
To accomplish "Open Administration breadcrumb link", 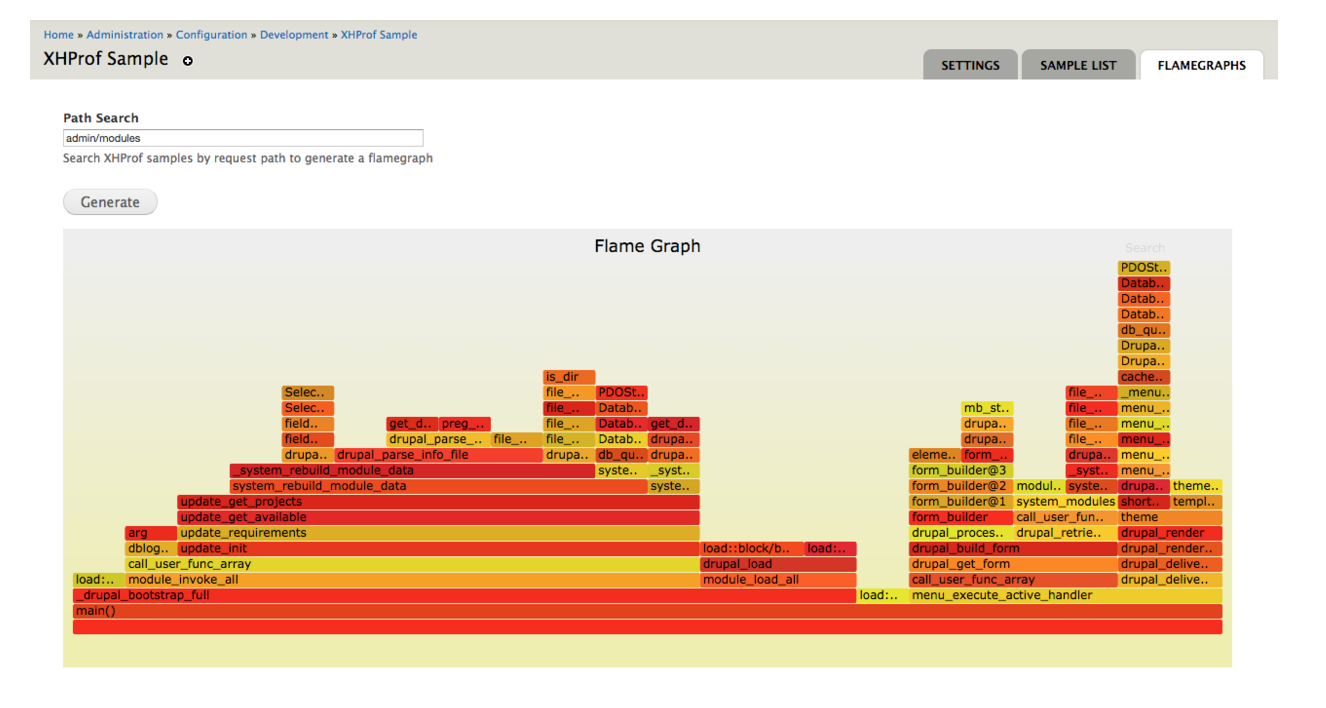I will 125,35.
